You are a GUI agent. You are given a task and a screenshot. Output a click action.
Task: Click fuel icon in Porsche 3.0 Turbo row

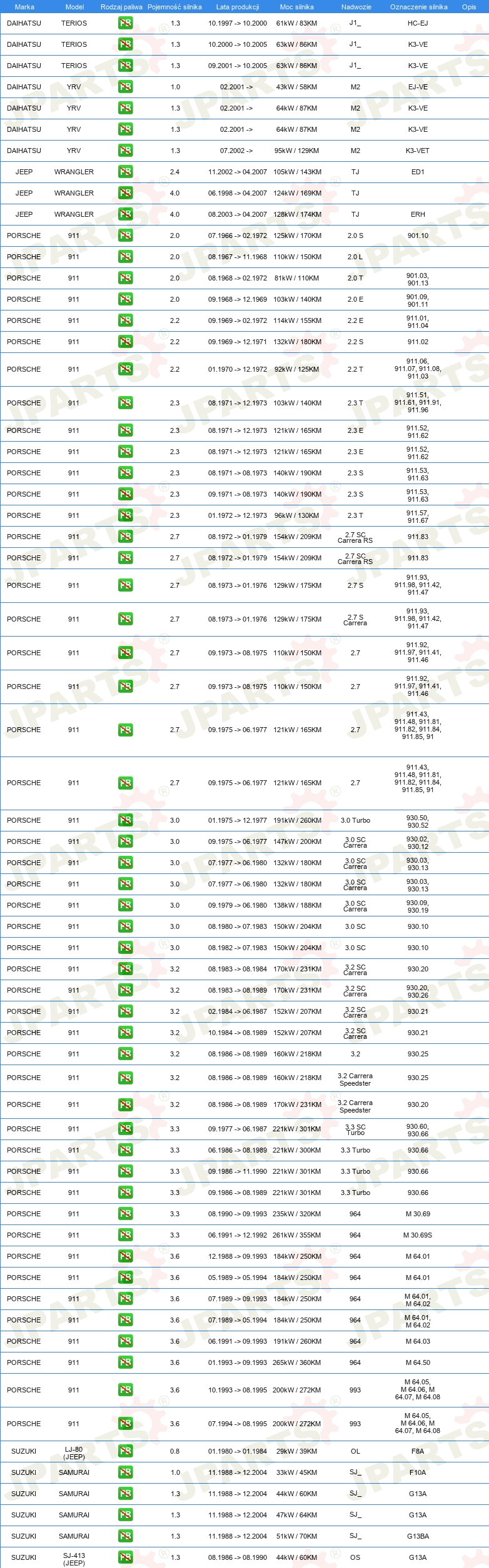[x=125, y=820]
